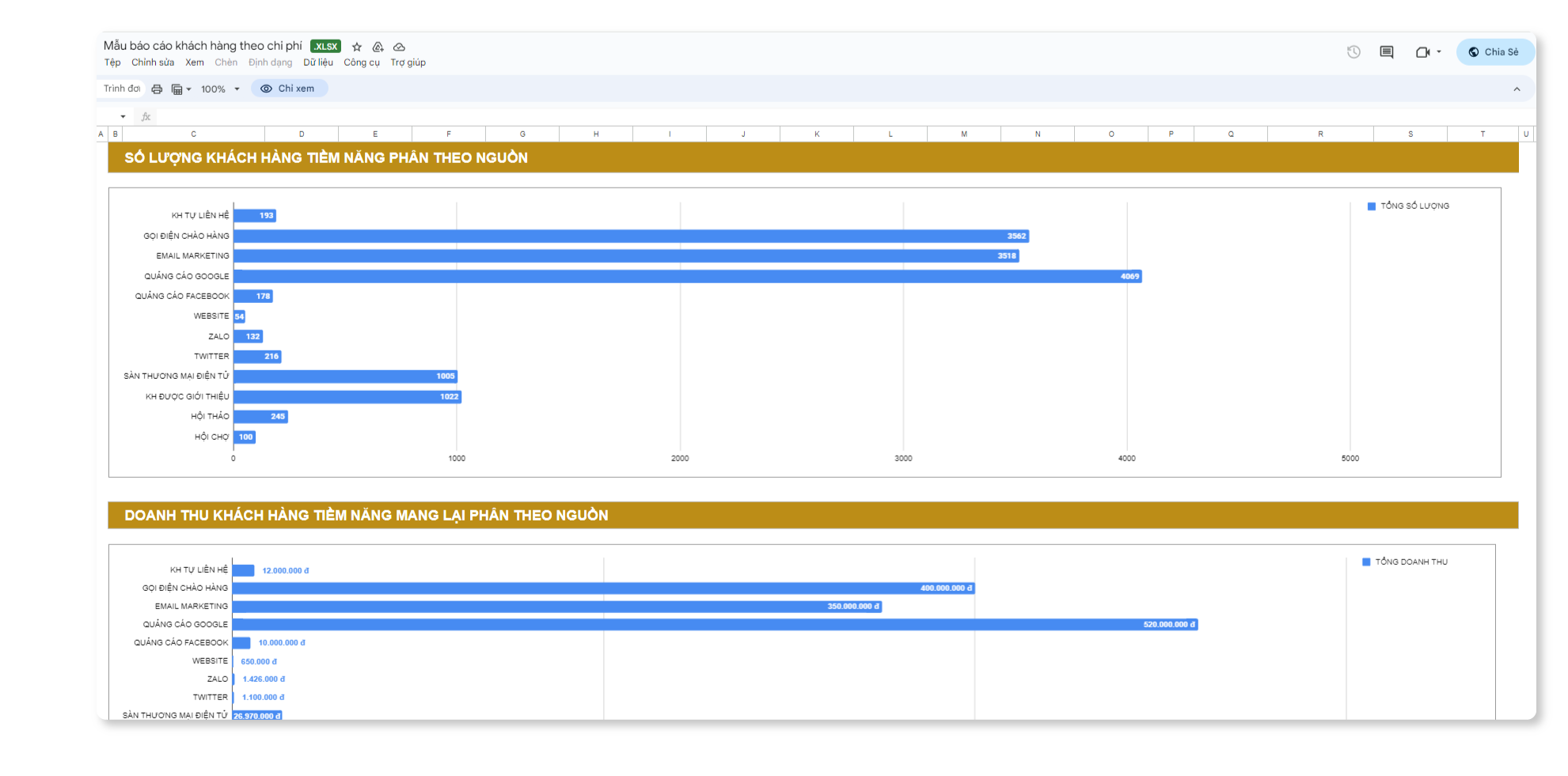Viewport: 1568px width, 776px height.
Task: Click the Chia Sẻ share button
Action: coord(1494,52)
